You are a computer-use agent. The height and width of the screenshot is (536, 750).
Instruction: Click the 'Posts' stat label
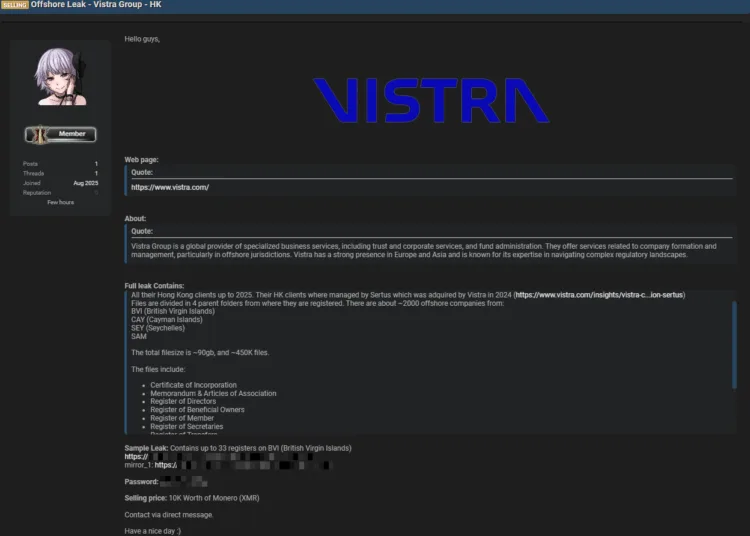30,164
